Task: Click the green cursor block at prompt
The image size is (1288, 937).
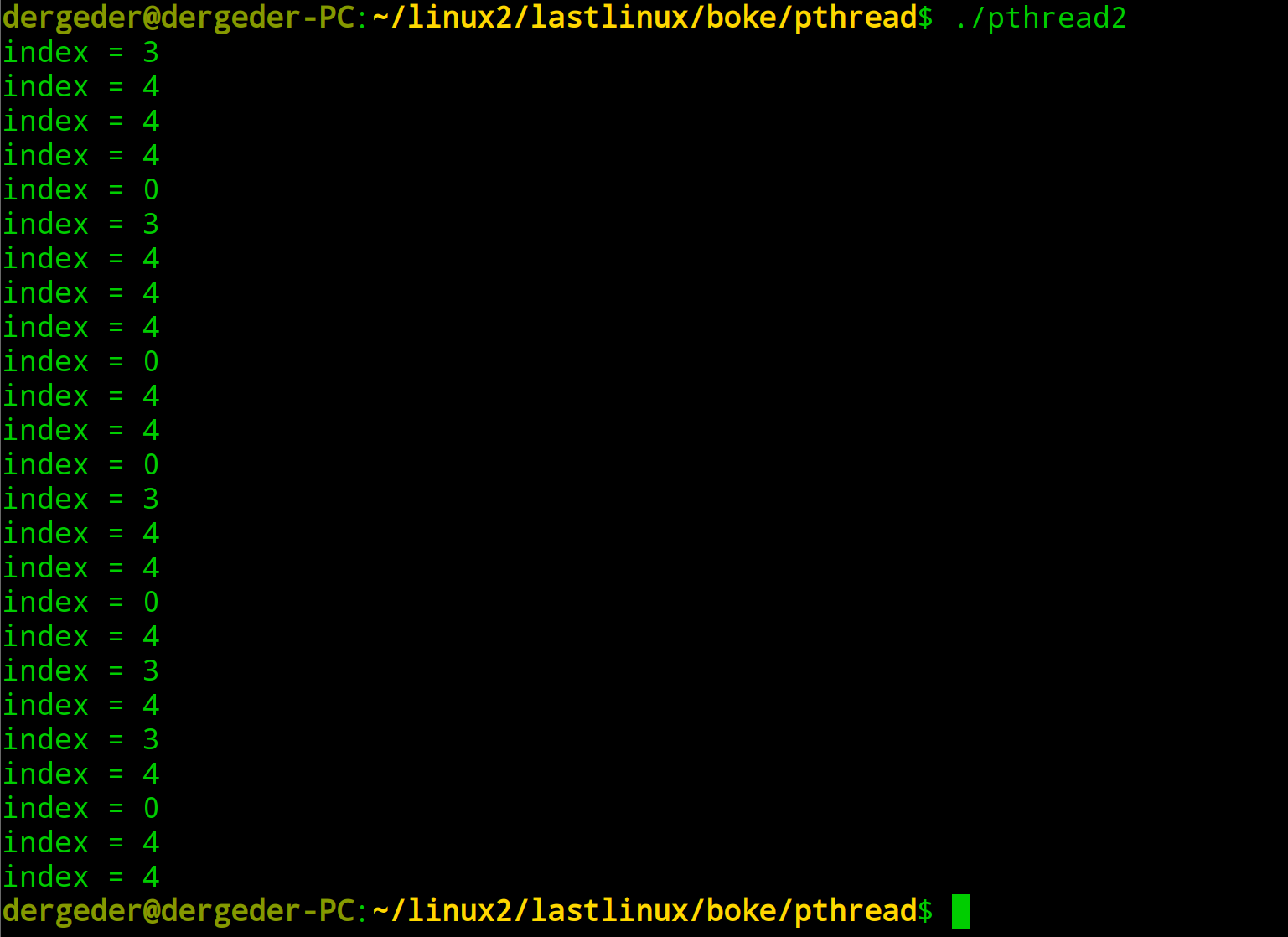Action: (960, 911)
